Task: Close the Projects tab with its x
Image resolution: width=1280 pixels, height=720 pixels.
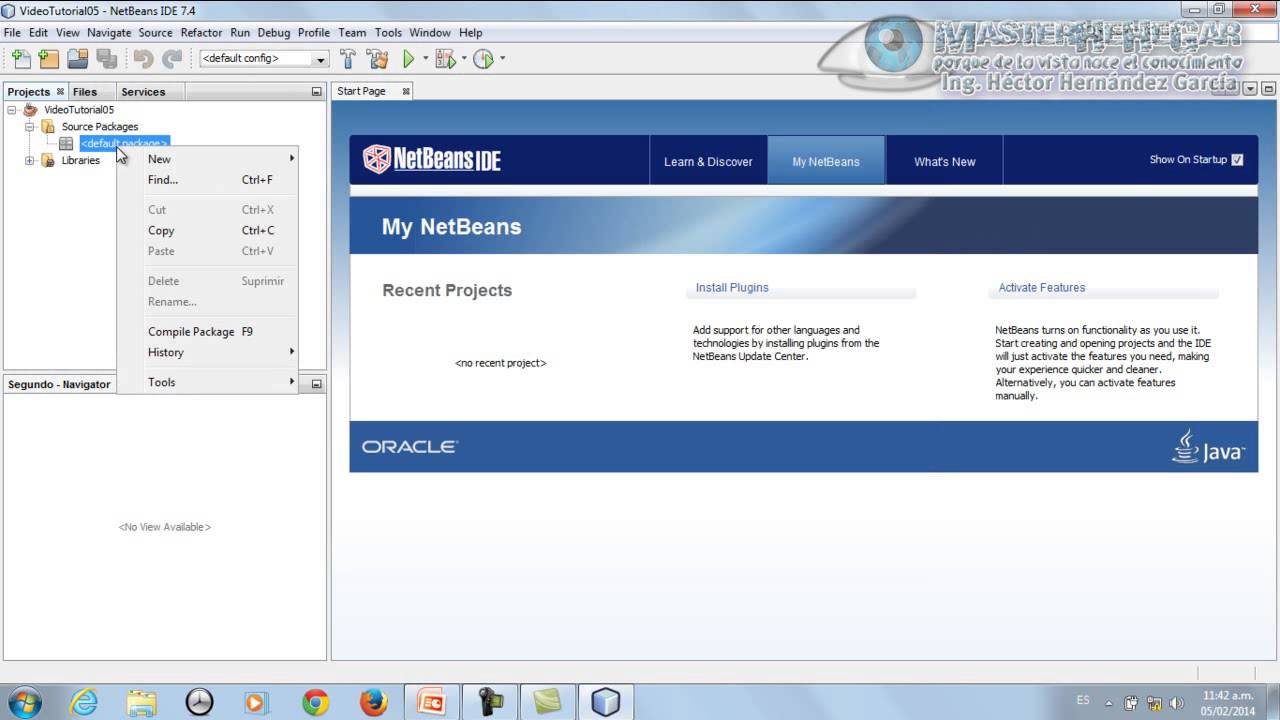Action: click(60, 91)
